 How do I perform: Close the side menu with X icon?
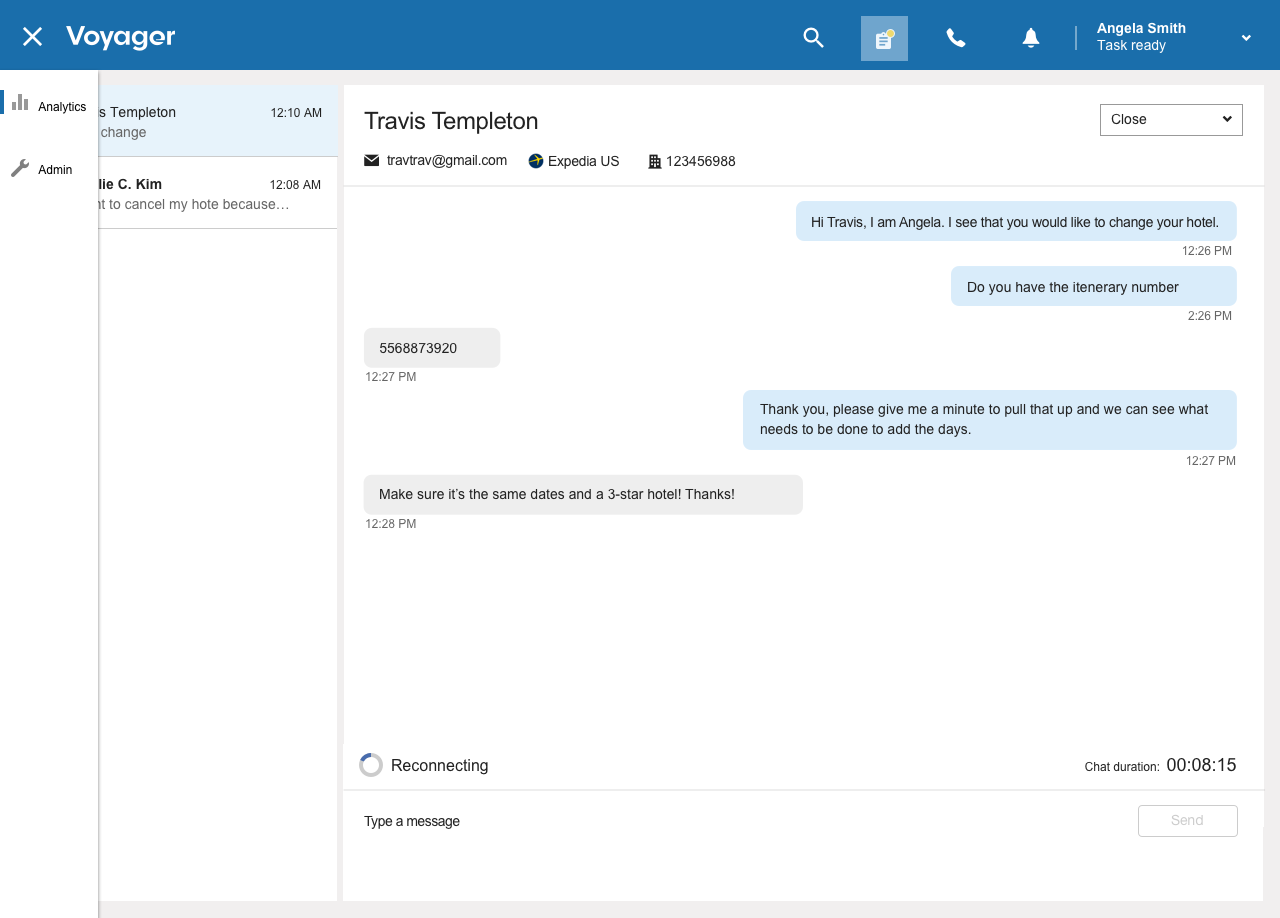[33, 37]
